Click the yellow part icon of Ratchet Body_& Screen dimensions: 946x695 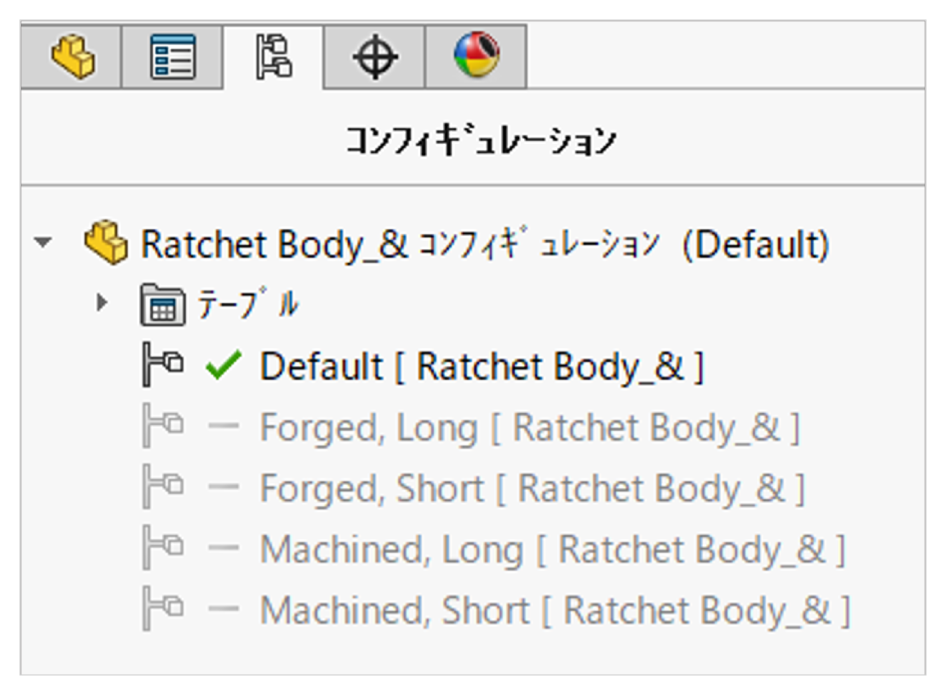tap(105, 244)
